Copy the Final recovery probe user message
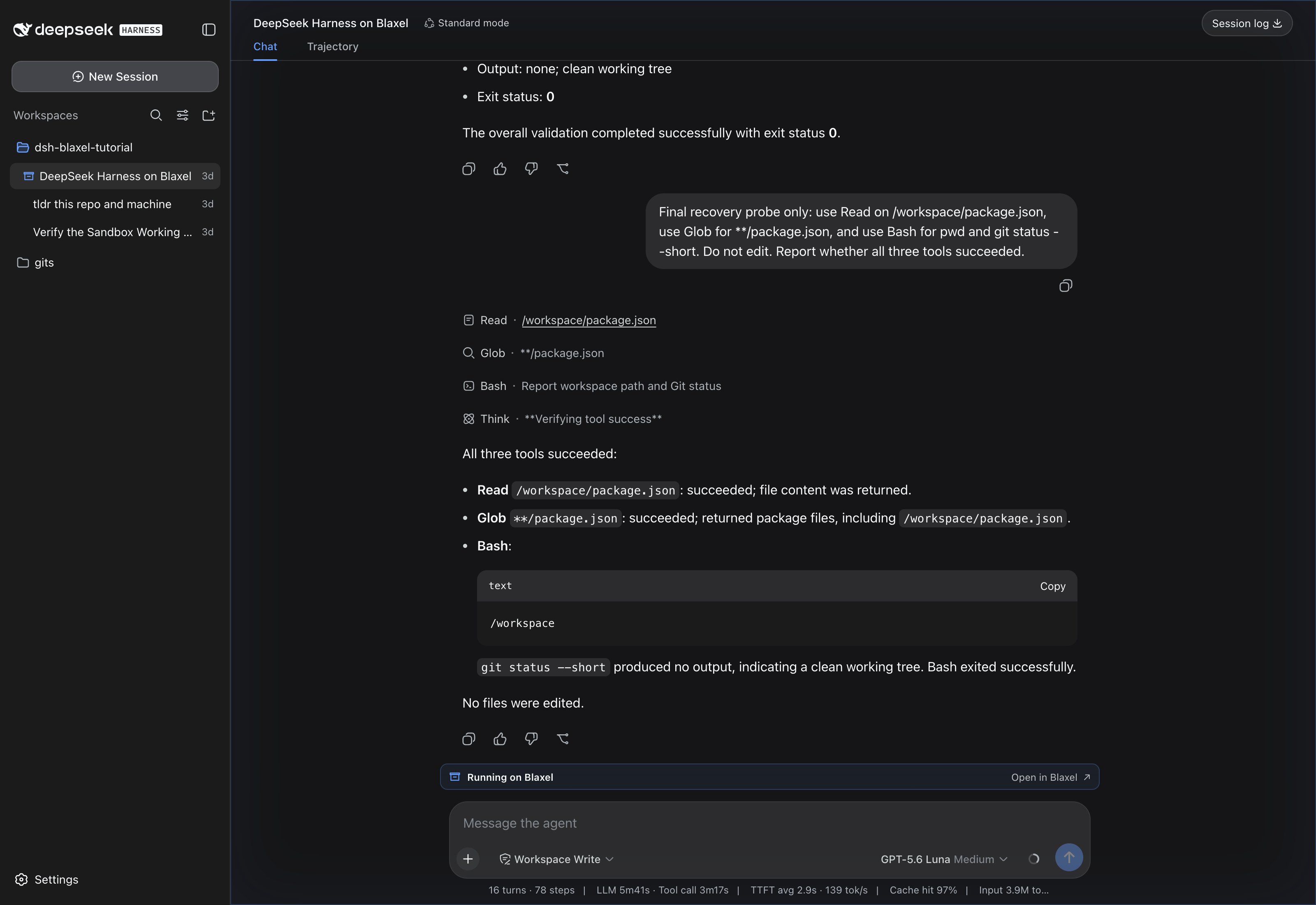Image resolution: width=1316 pixels, height=905 pixels. pos(1066,286)
